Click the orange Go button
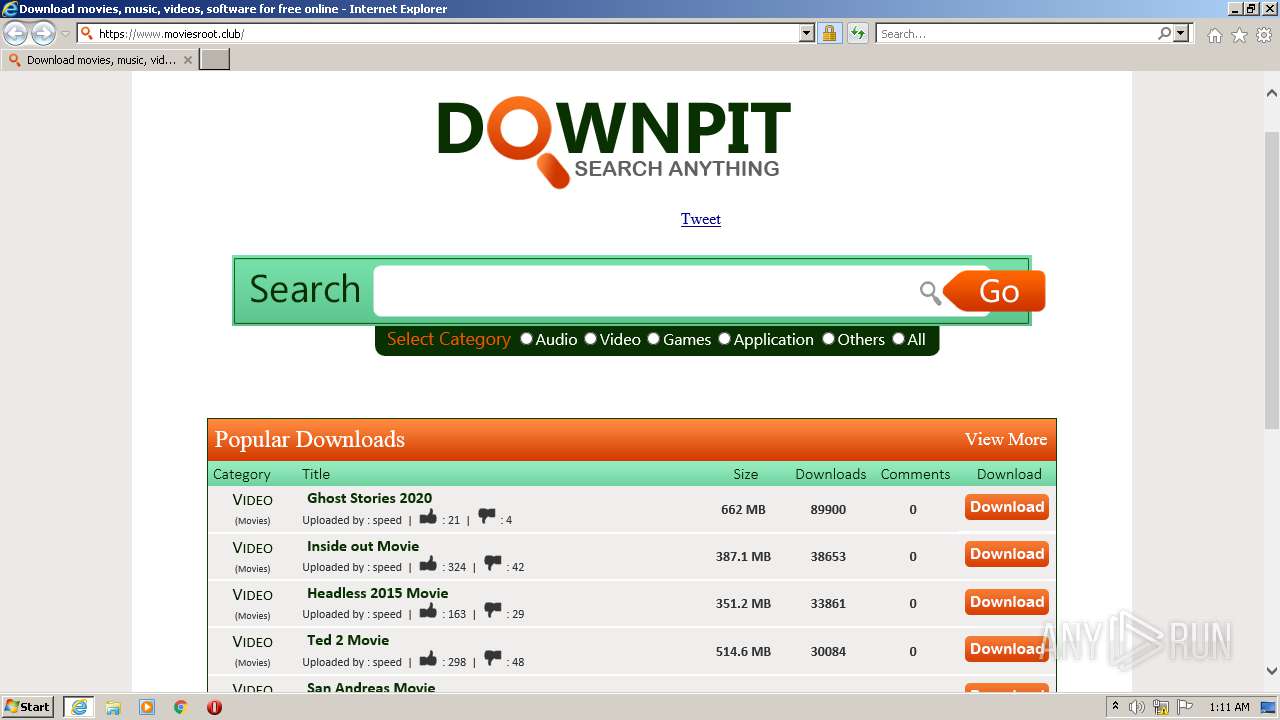 click(996, 291)
